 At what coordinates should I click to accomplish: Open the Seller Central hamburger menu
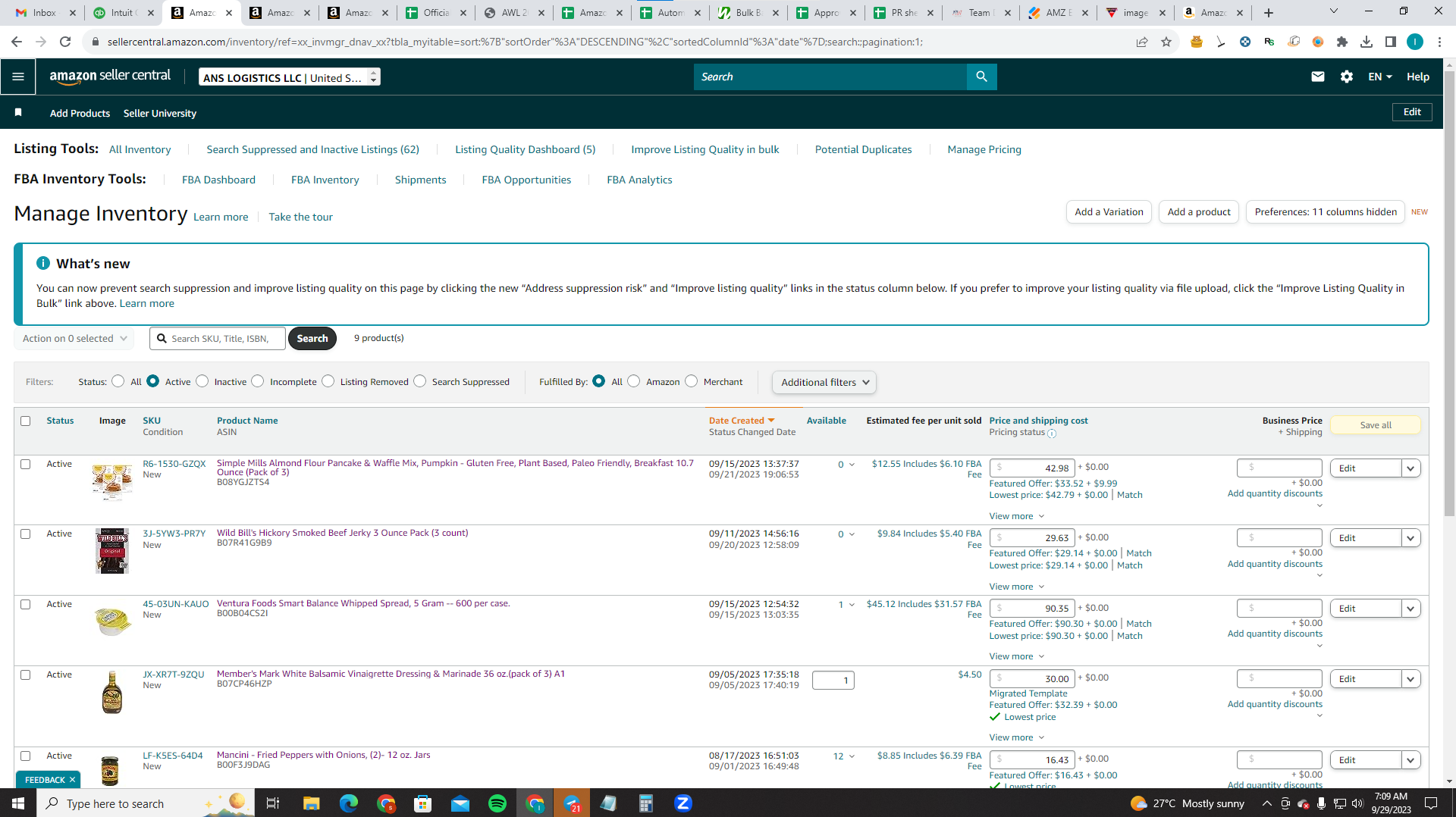(18, 77)
